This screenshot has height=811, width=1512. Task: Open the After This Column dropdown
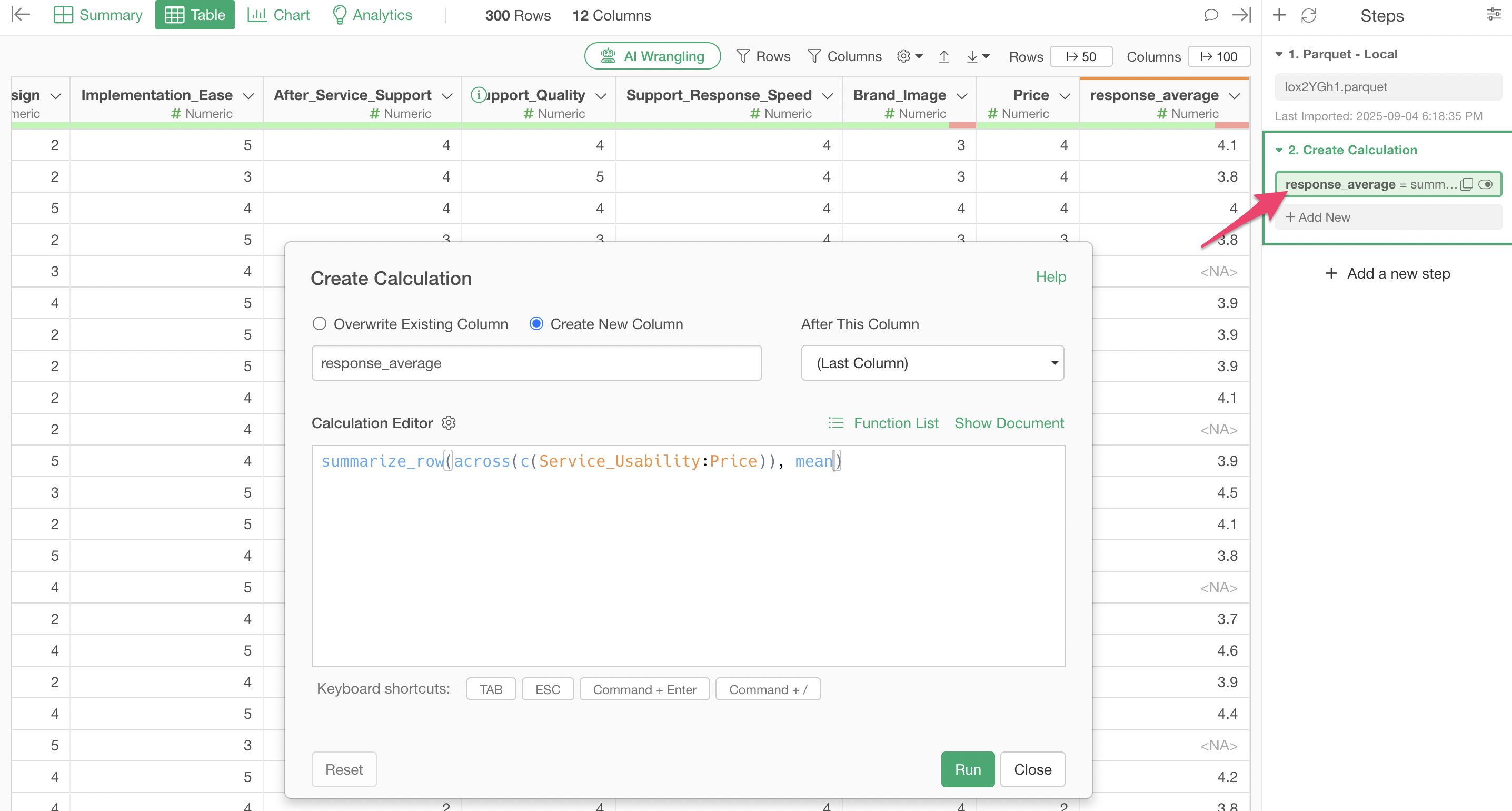[x=932, y=363]
